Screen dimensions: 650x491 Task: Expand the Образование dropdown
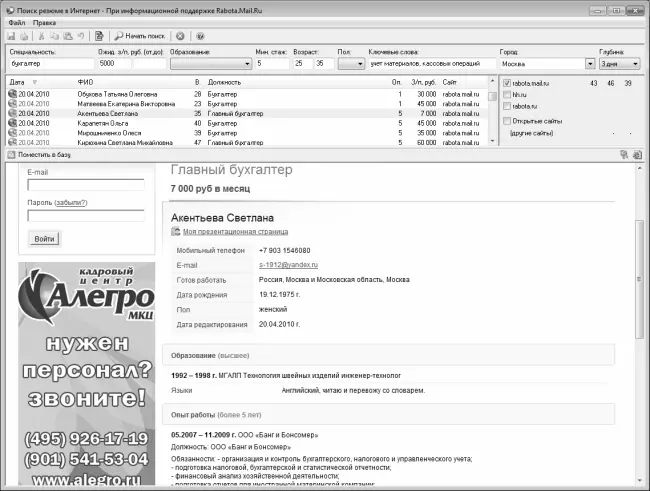point(243,63)
